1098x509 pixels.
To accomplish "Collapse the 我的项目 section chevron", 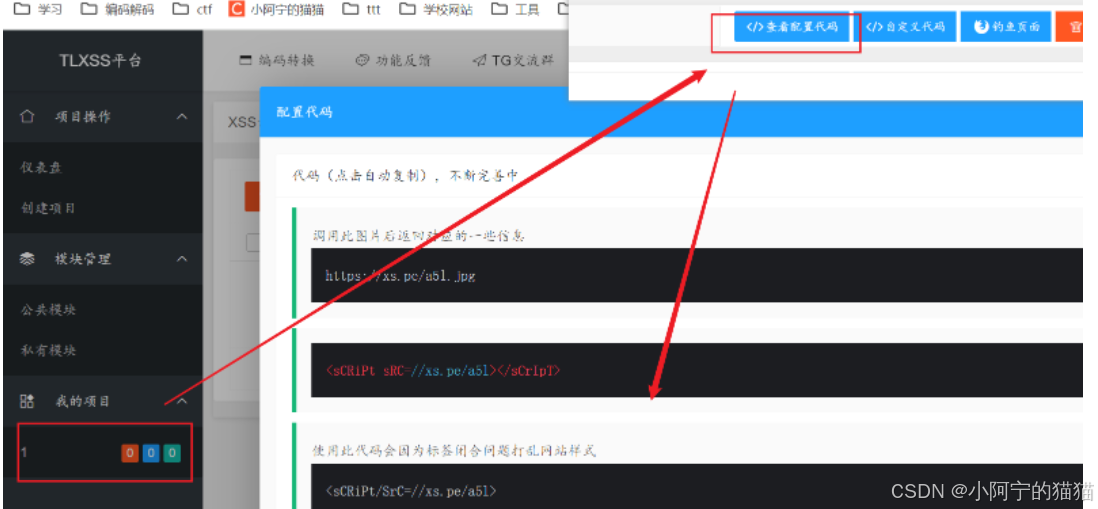I will pyautogui.click(x=182, y=401).
